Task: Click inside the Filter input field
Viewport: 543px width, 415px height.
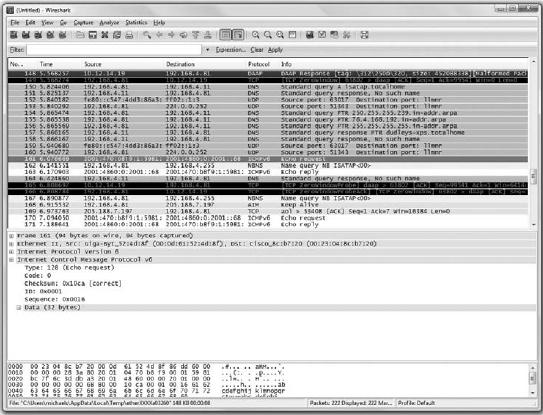Action: tap(114, 50)
